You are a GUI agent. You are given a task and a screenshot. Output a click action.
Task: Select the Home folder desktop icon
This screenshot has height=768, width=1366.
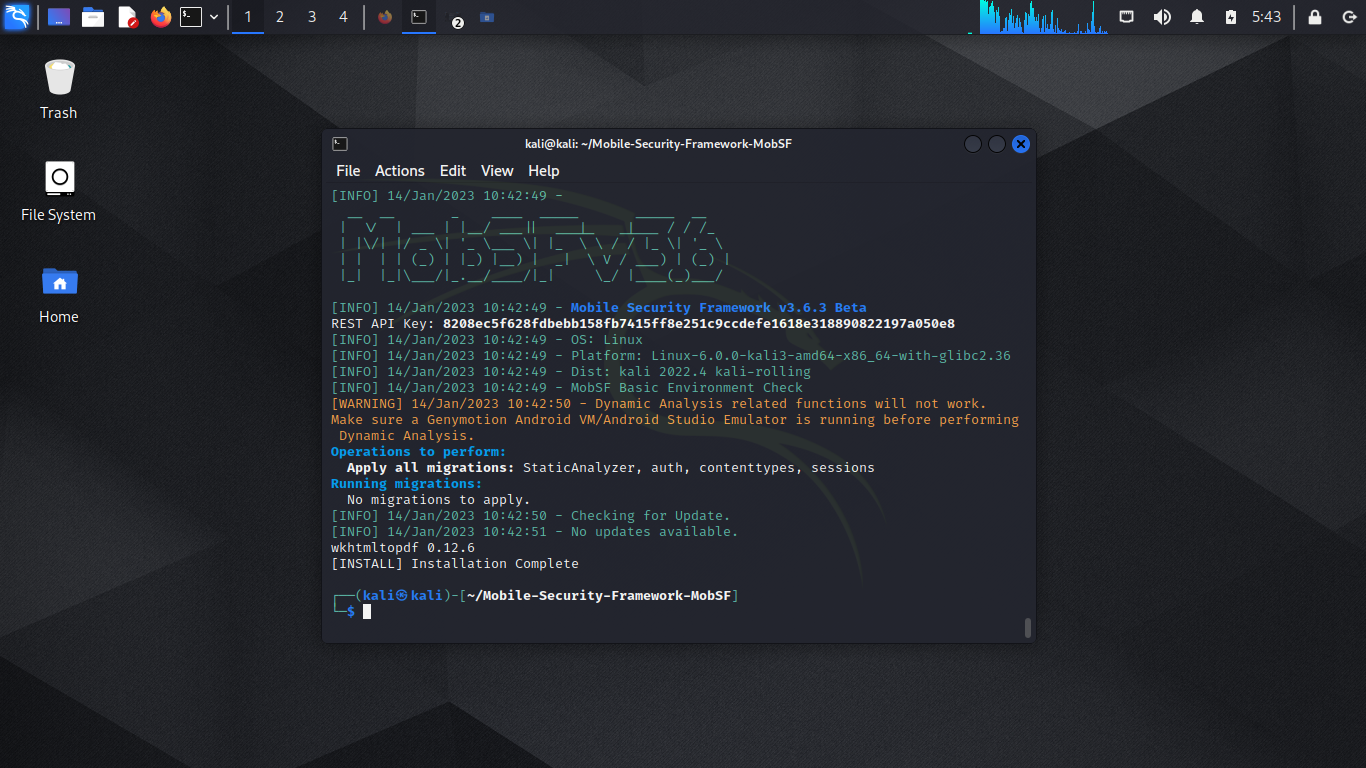coord(59,293)
